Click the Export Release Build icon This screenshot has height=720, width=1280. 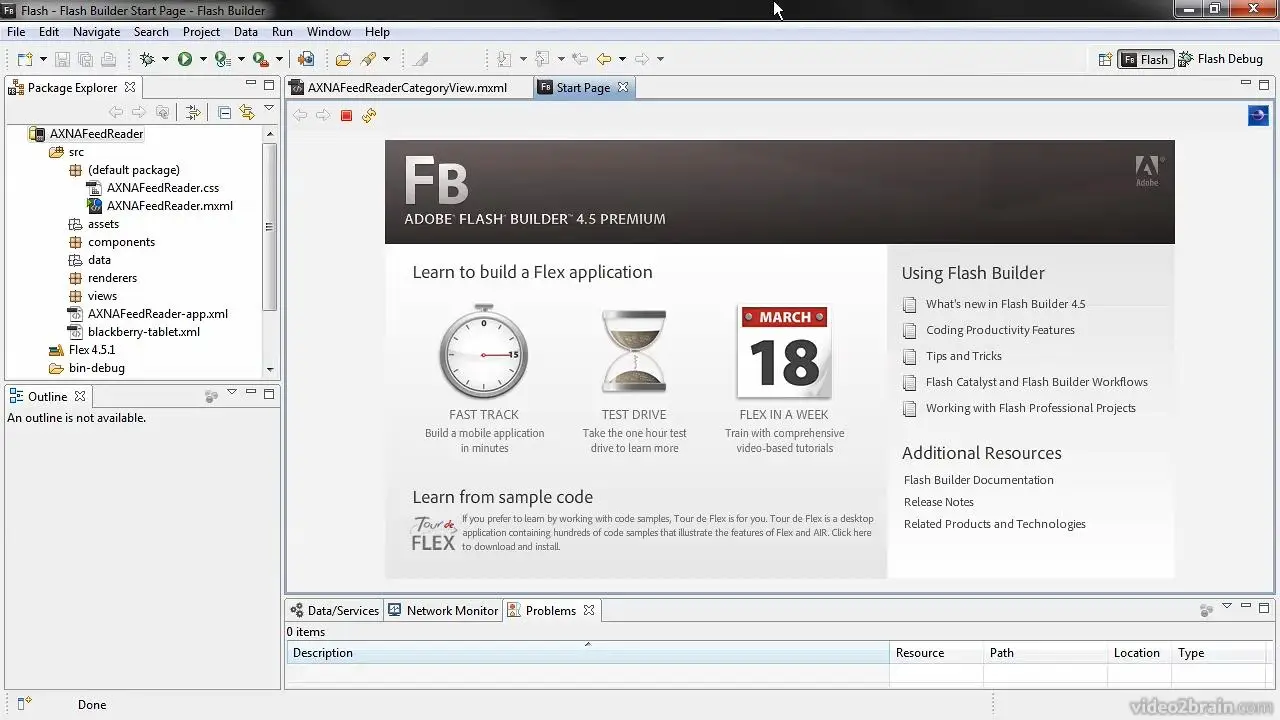click(x=306, y=59)
